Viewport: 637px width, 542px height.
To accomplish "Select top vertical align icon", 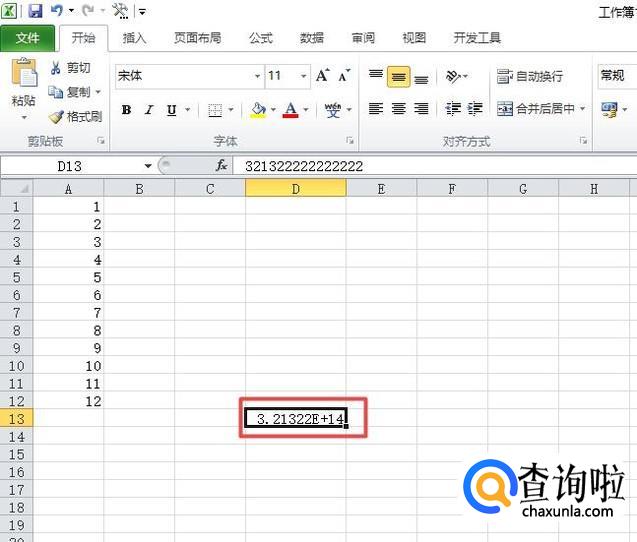I will pos(376,76).
